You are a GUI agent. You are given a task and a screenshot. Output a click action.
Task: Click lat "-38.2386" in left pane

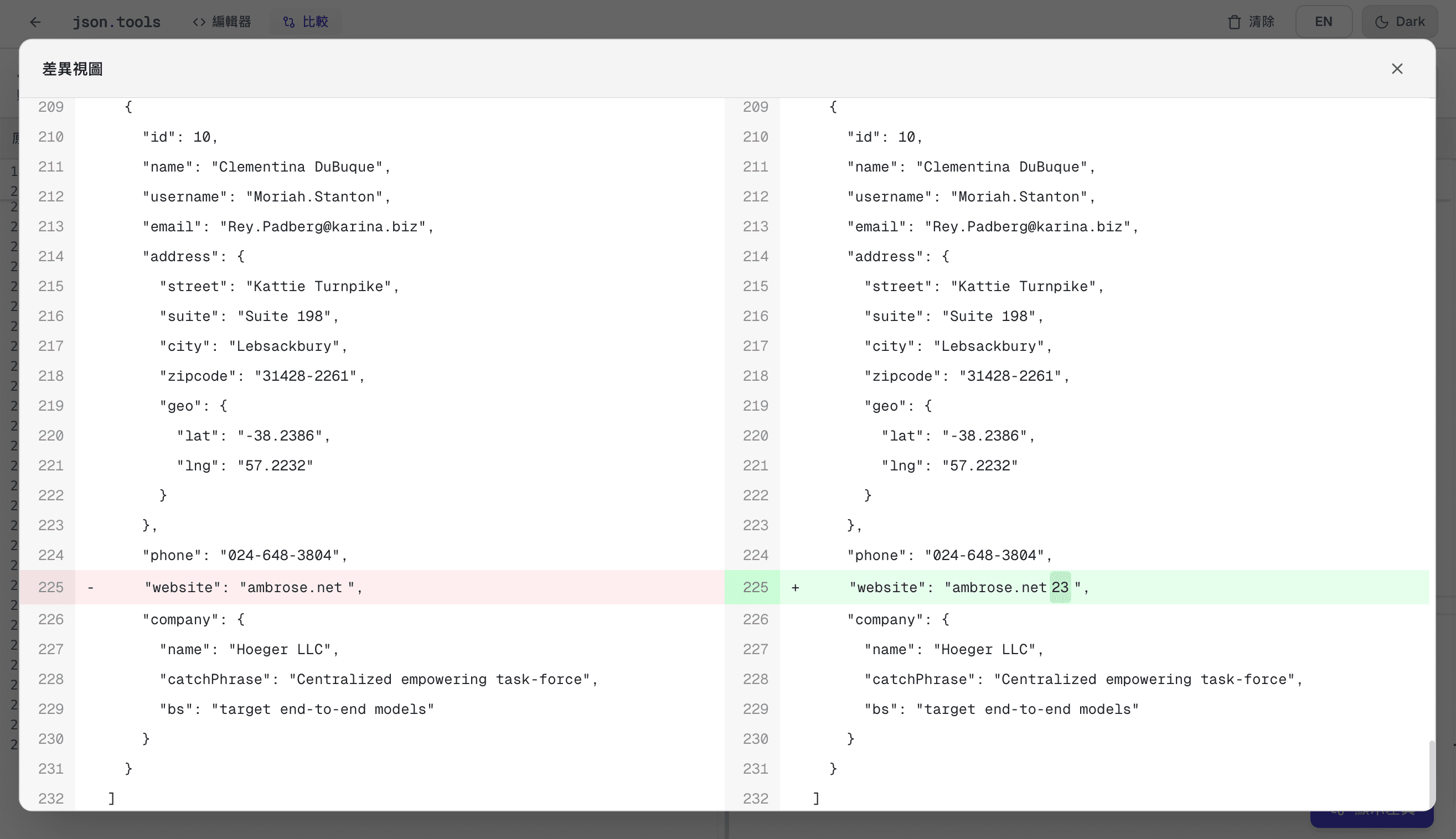280,436
